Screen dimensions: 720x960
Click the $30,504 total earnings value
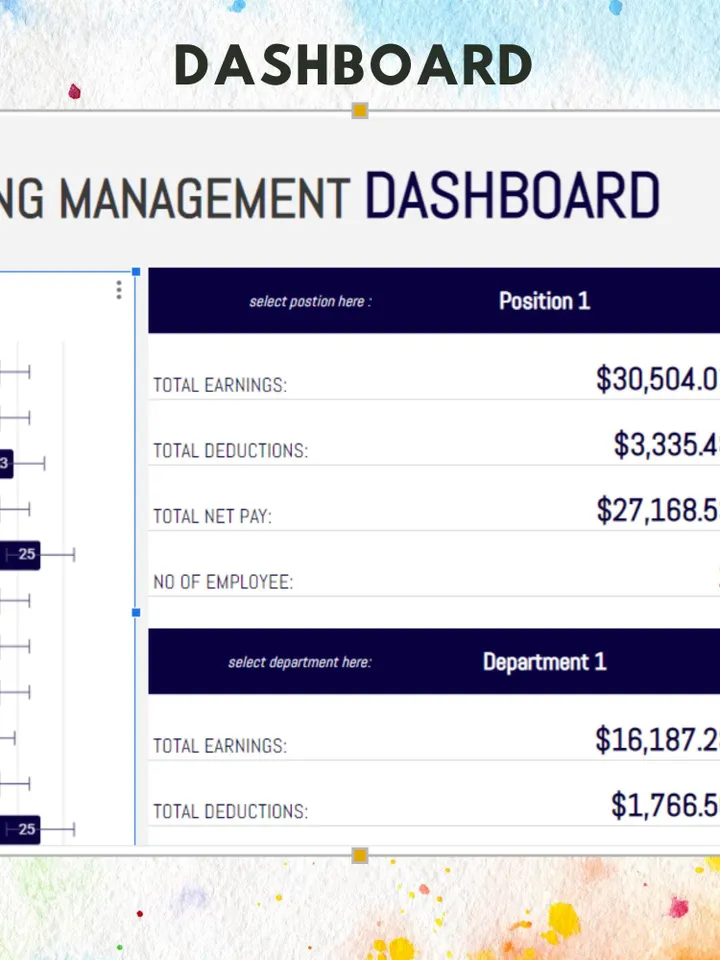(658, 379)
